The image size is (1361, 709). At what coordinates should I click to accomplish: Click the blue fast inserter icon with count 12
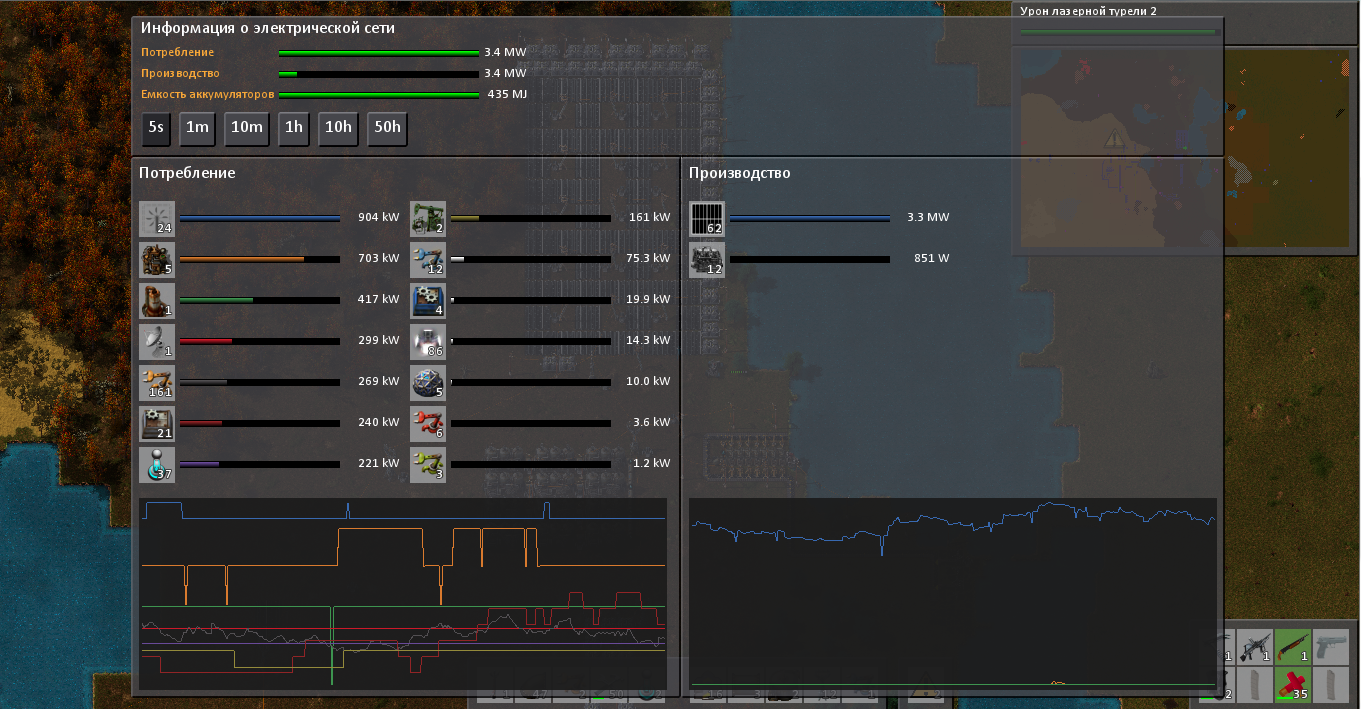pyautogui.click(x=428, y=259)
